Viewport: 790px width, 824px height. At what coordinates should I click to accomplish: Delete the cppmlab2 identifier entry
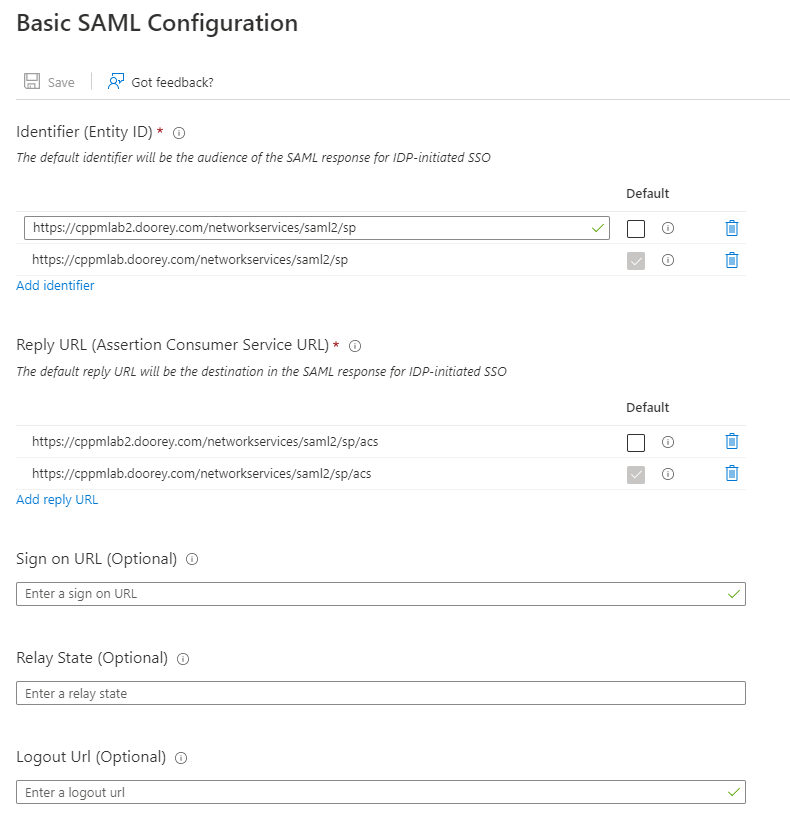coord(731,228)
